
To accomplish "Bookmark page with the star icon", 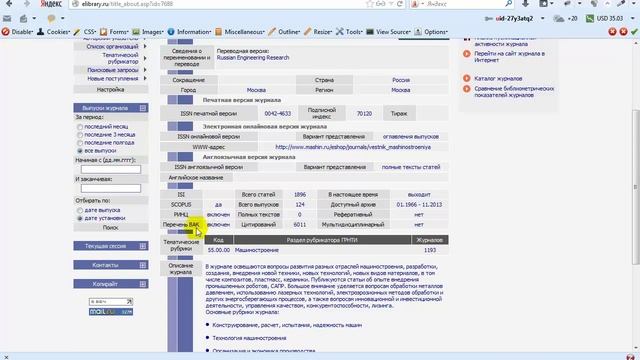I will tap(369, 4).
